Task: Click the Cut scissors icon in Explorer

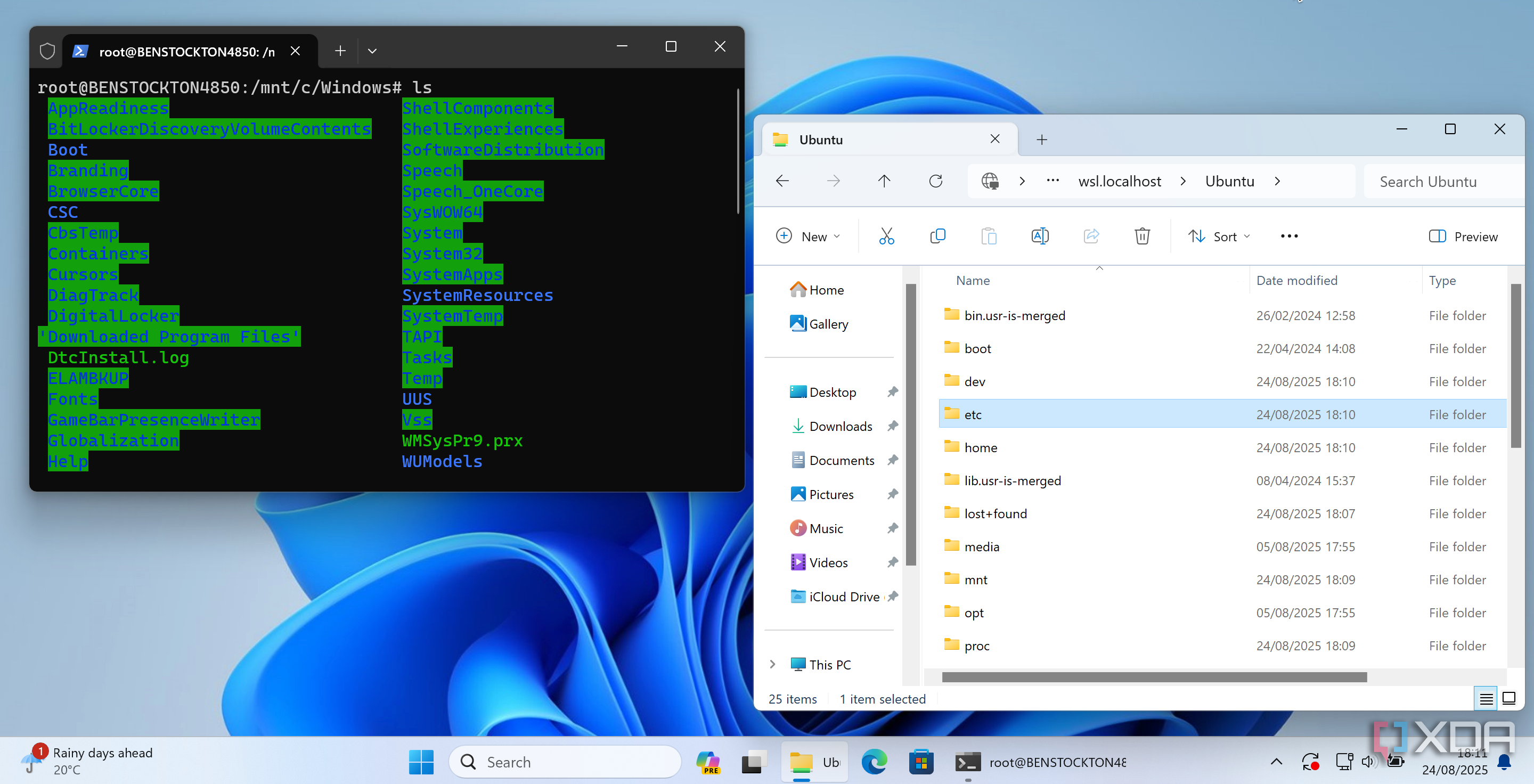Action: click(x=886, y=236)
